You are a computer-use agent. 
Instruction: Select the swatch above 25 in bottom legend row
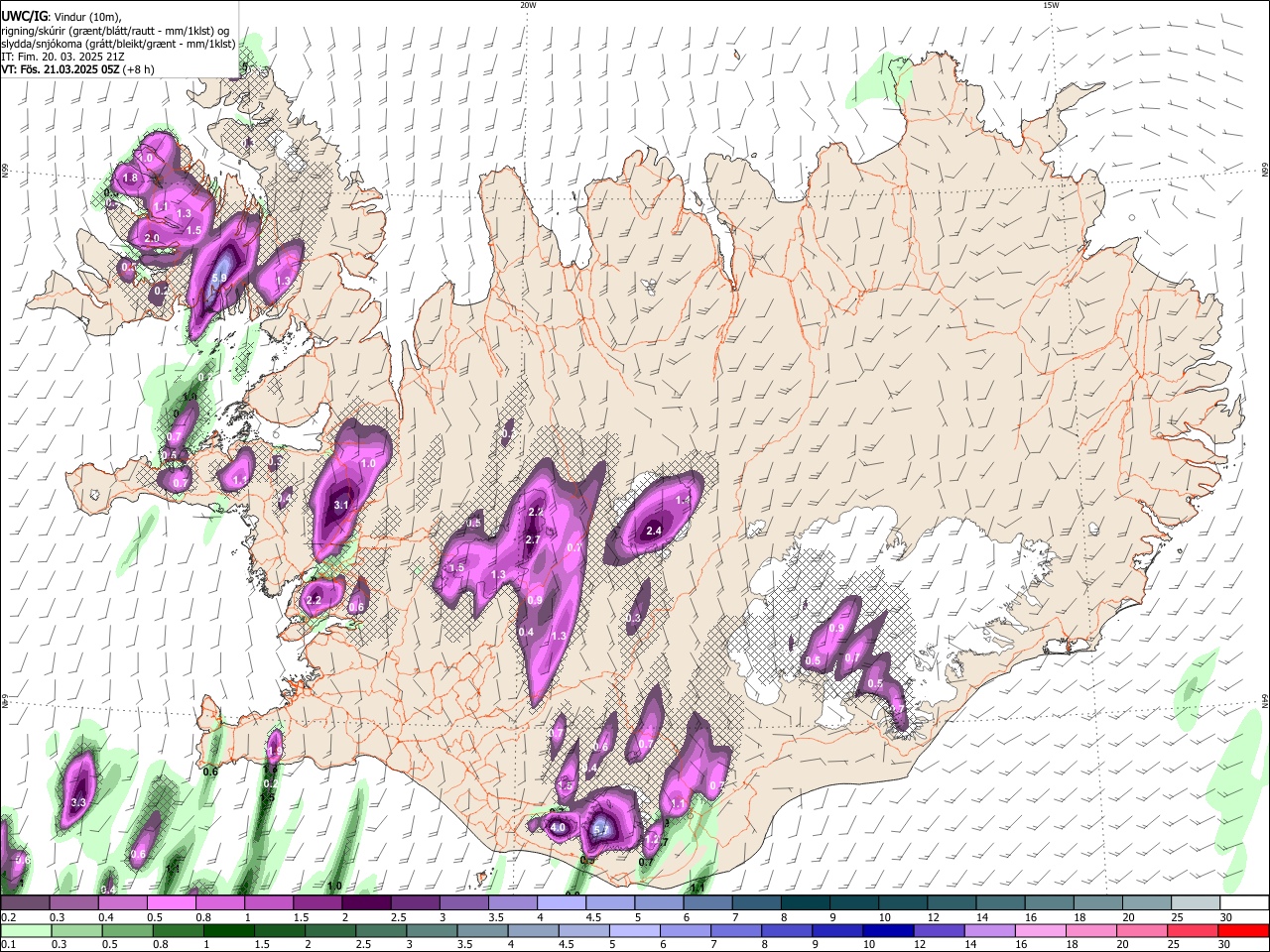(x=1192, y=931)
